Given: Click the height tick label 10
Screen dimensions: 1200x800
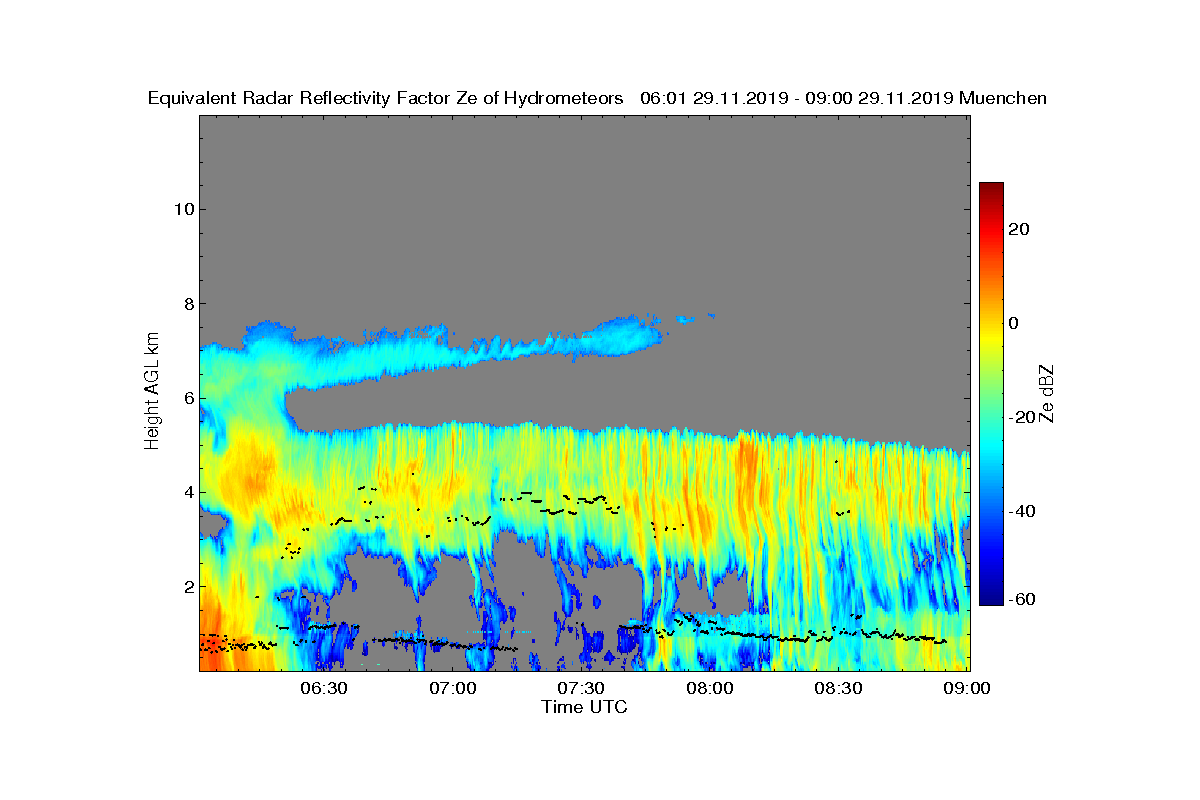Looking at the screenshot, I should point(182,209).
